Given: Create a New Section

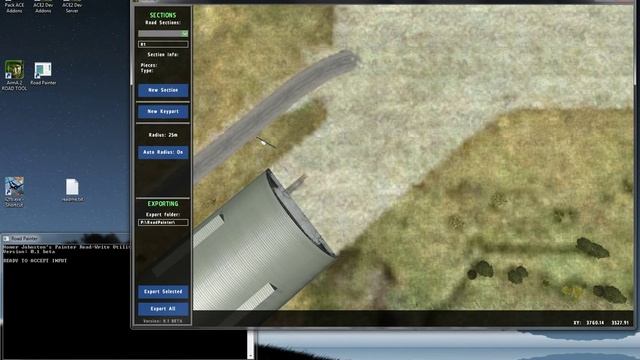Looking at the screenshot, I should point(163,90).
